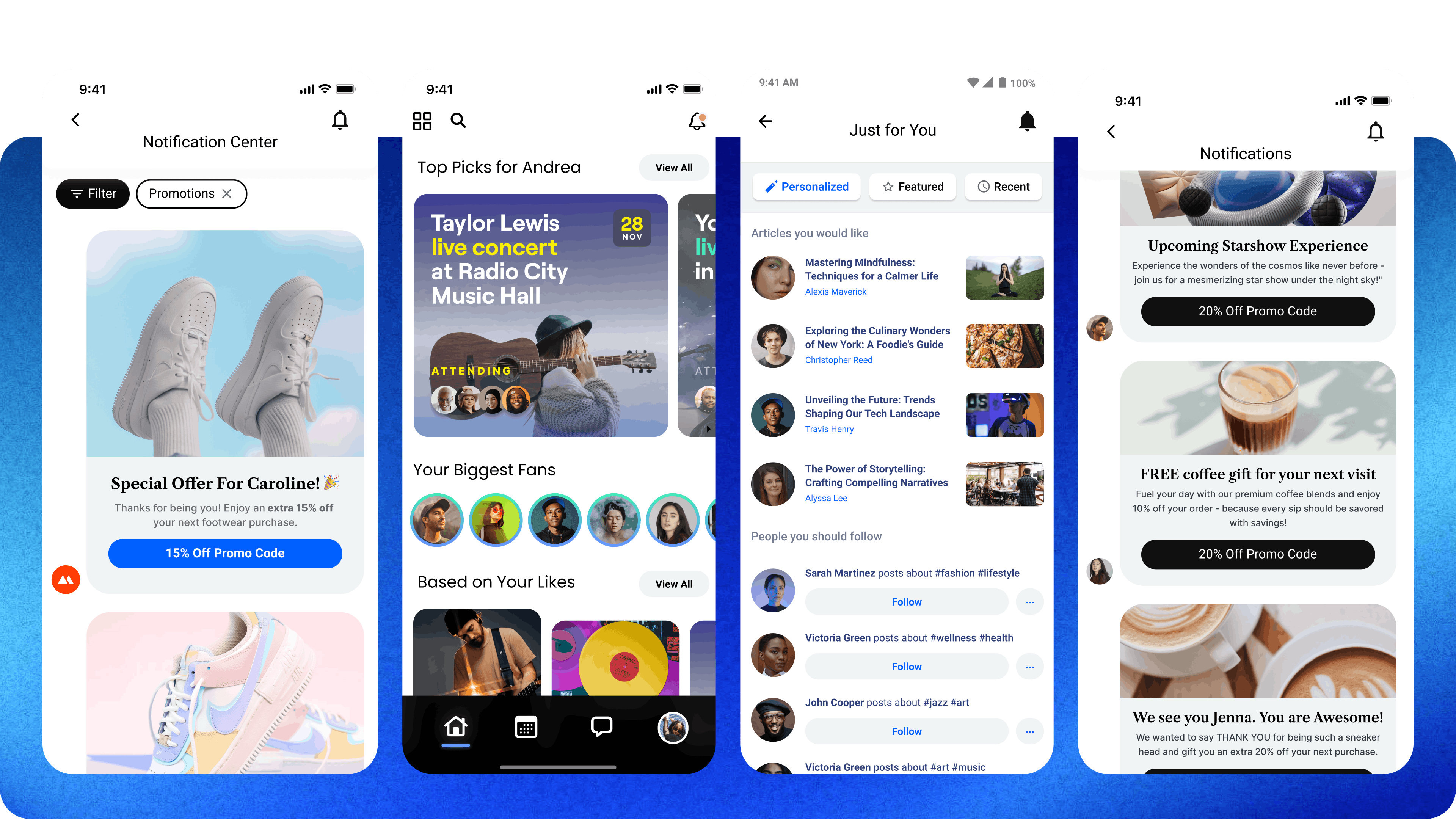The image size is (1456, 819).
Task: Tap Follow button for Victoria Green wellness
Action: 905,666
